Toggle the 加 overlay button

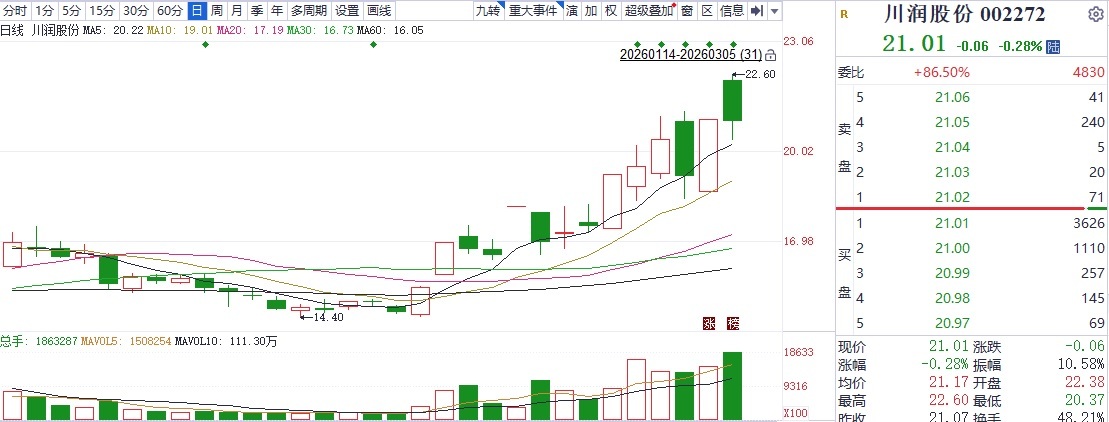(x=591, y=11)
